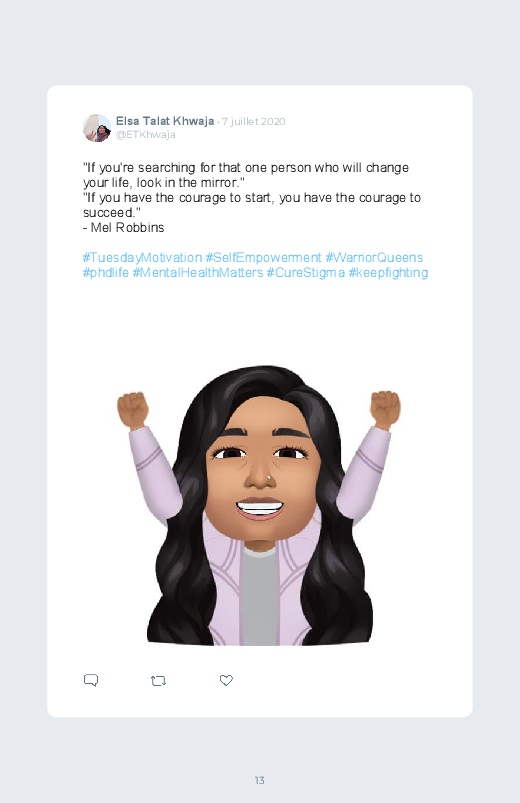Click the retweet arrows icon
Viewport: 520px width, 803px height.
click(158, 681)
